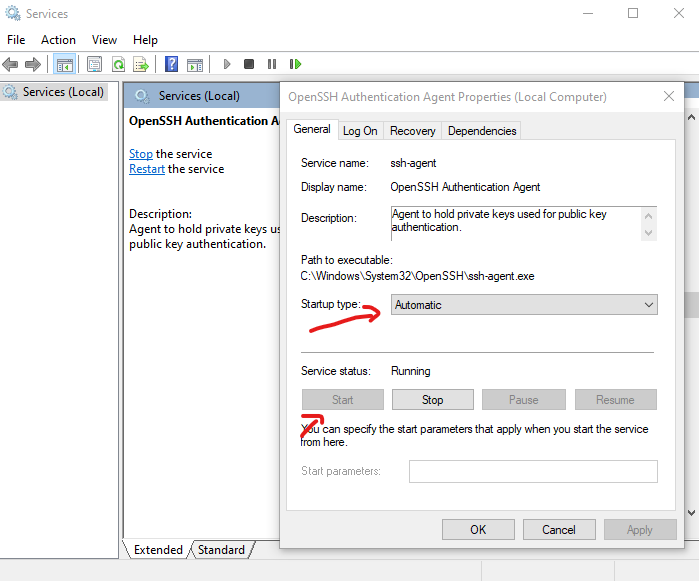Switch to the Log On tab

click(360, 131)
